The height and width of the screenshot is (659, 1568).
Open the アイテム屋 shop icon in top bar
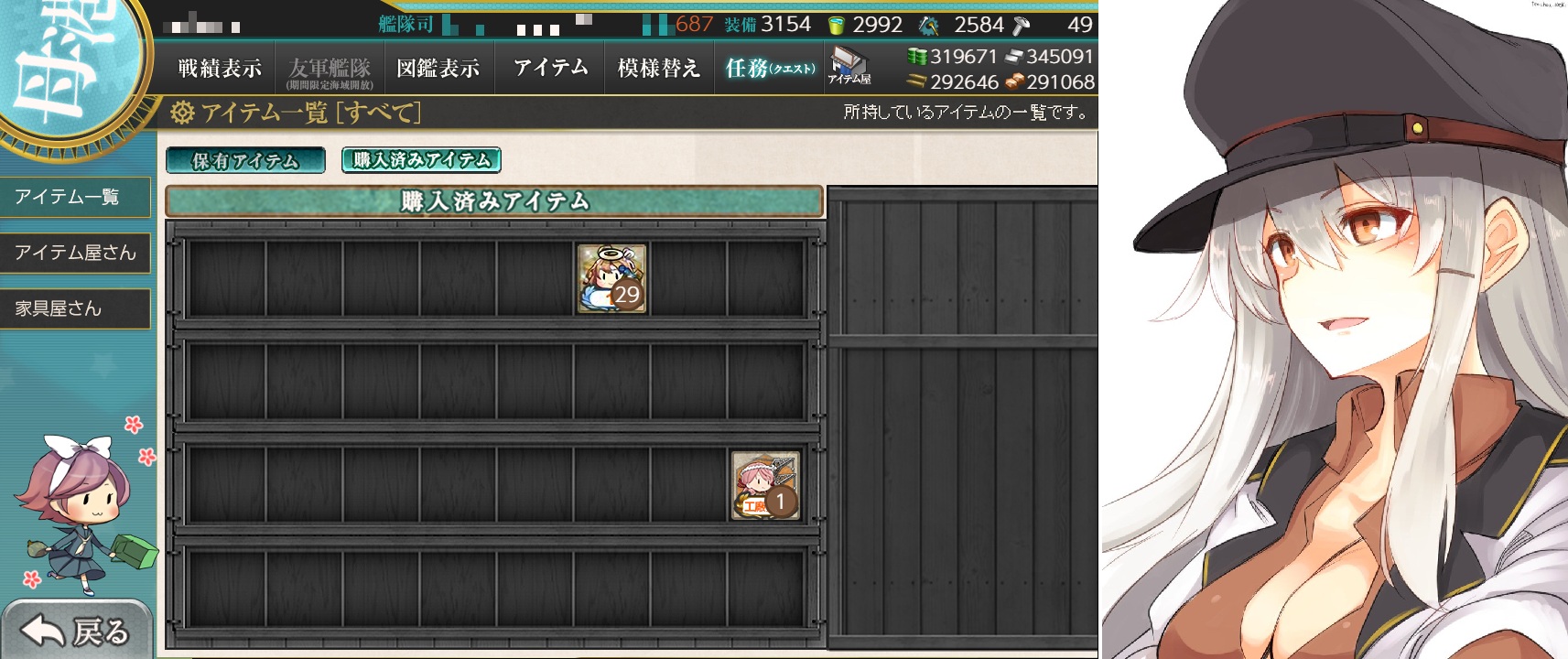[849, 68]
